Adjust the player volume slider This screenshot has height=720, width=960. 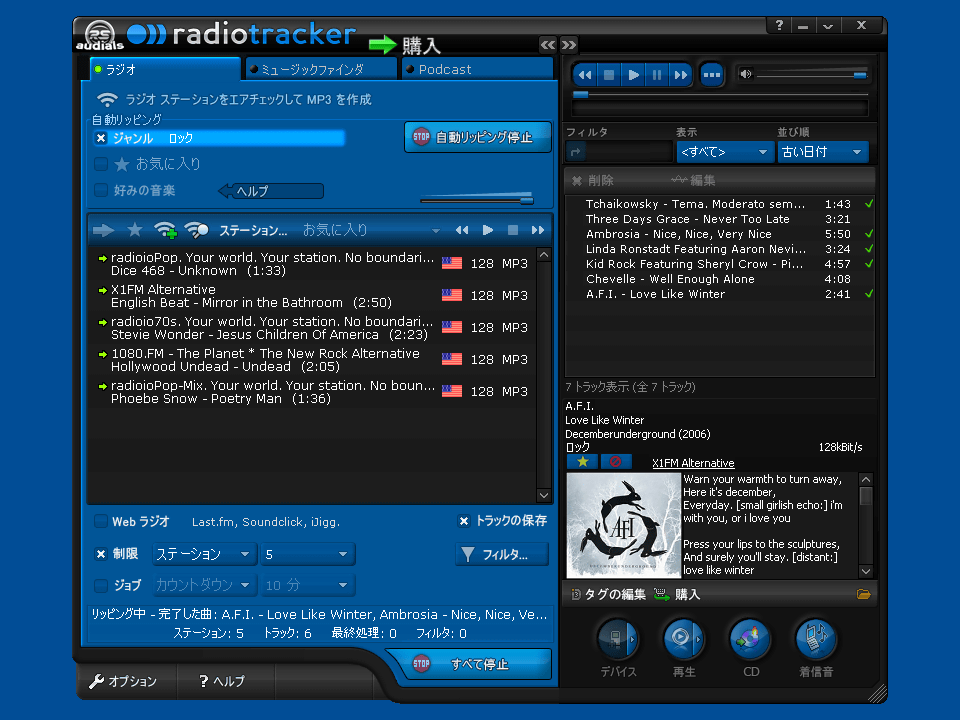pos(812,75)
